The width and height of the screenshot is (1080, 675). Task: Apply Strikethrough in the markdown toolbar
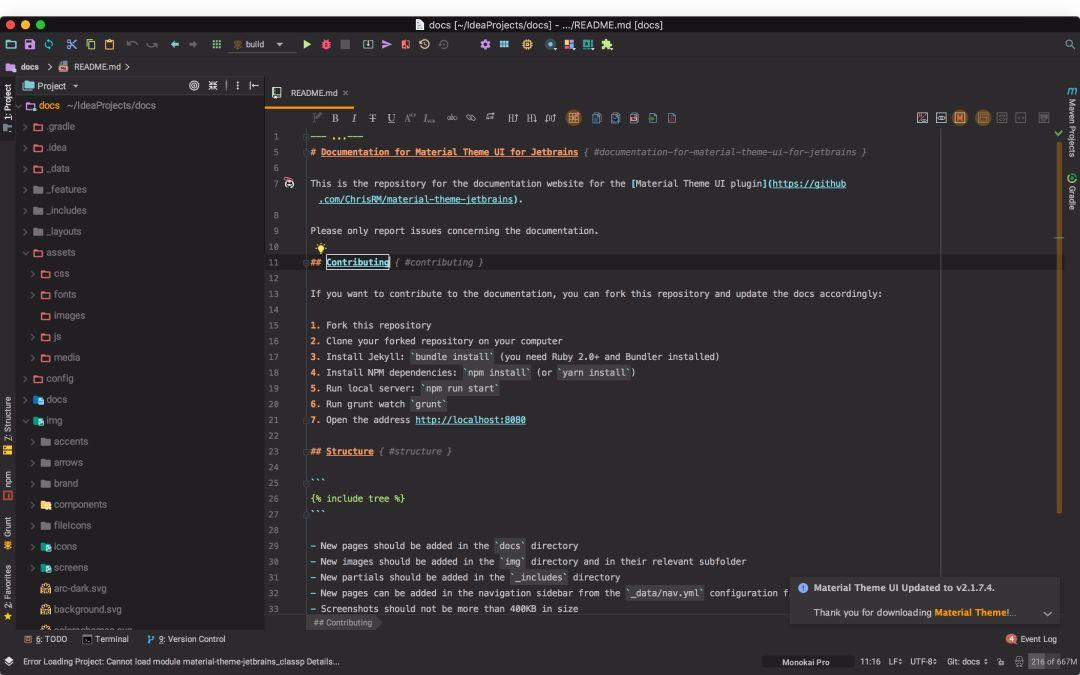click(x=373, y=118)
